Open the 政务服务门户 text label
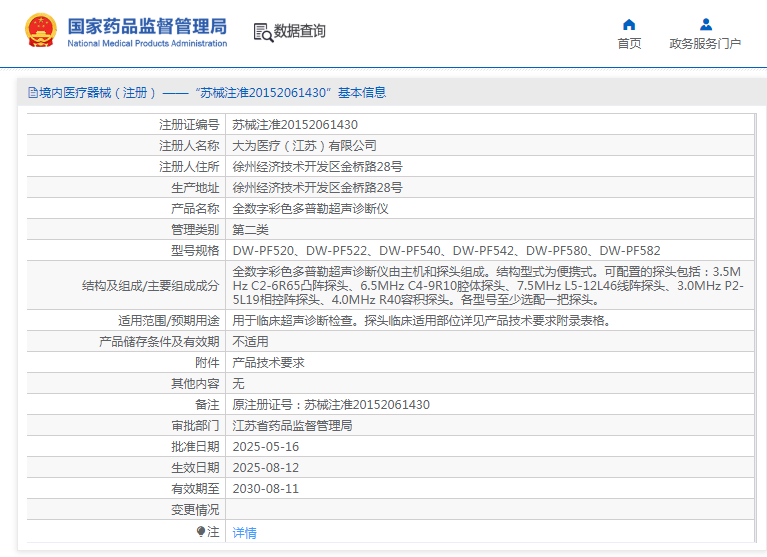 coord(705,44)
